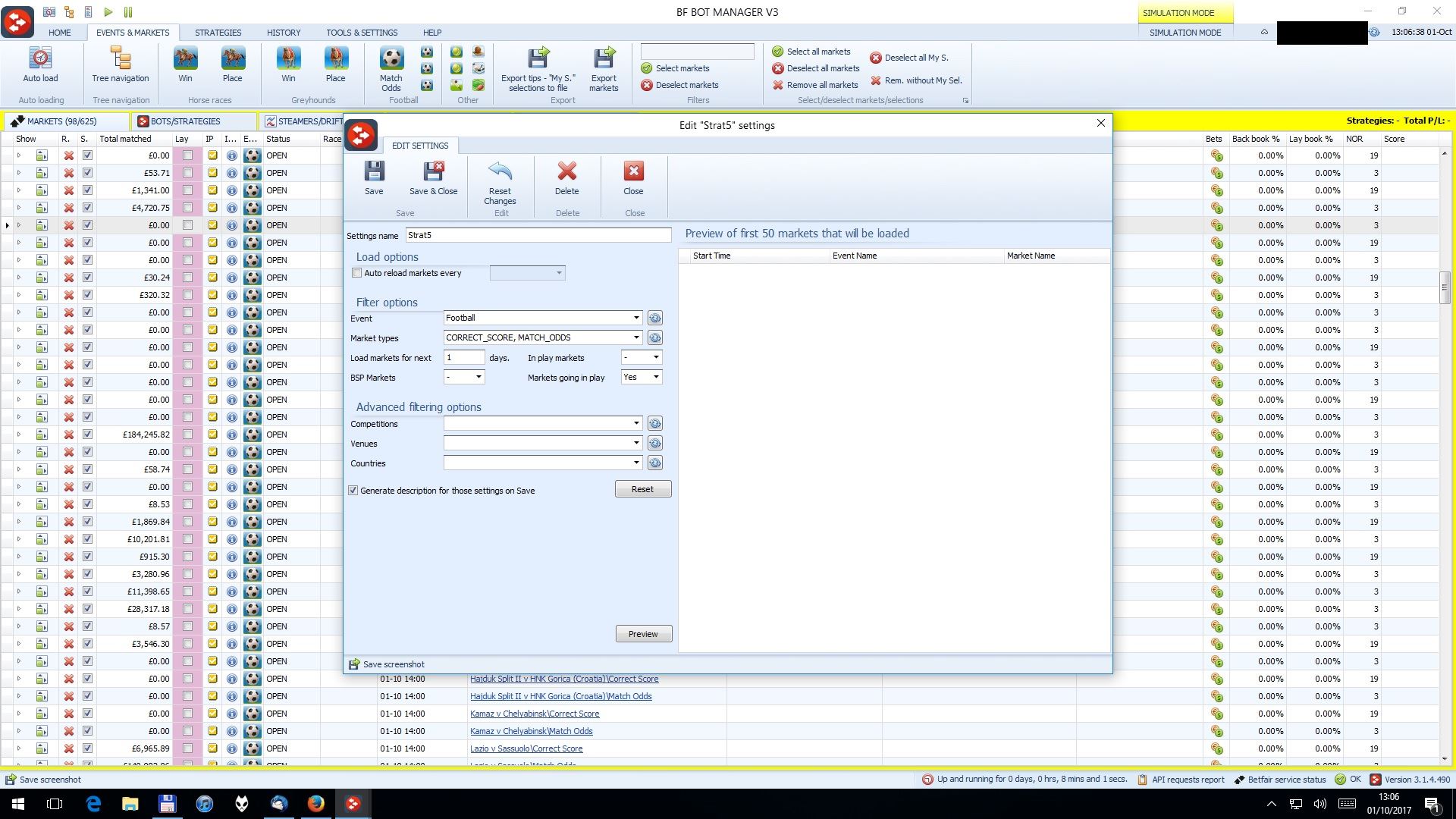Click the Settings name field
1456x819 pixels.
(x=538, y=235)
